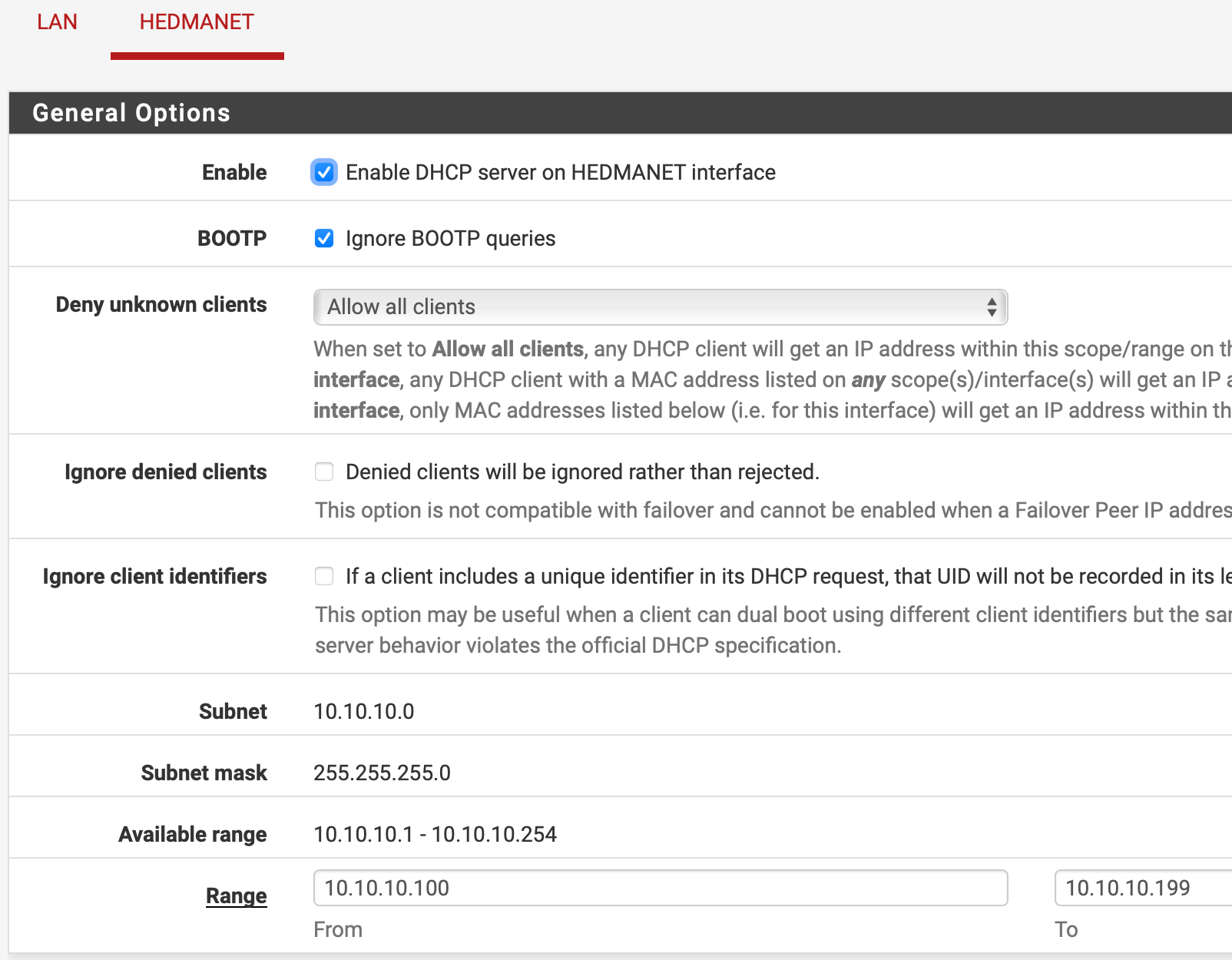The width and height of the screenshot is (1232, 960).
Task: Click the Available range value text
Action: tap(435, 834)
